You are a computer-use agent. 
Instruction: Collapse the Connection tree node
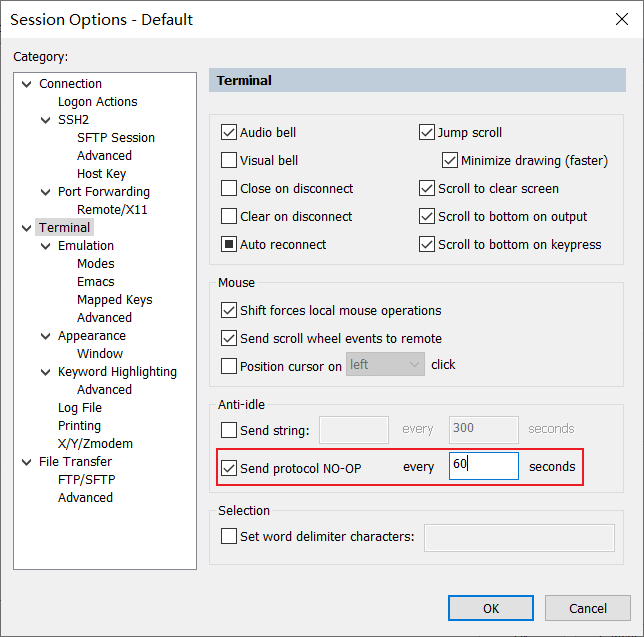click(27, 84)
